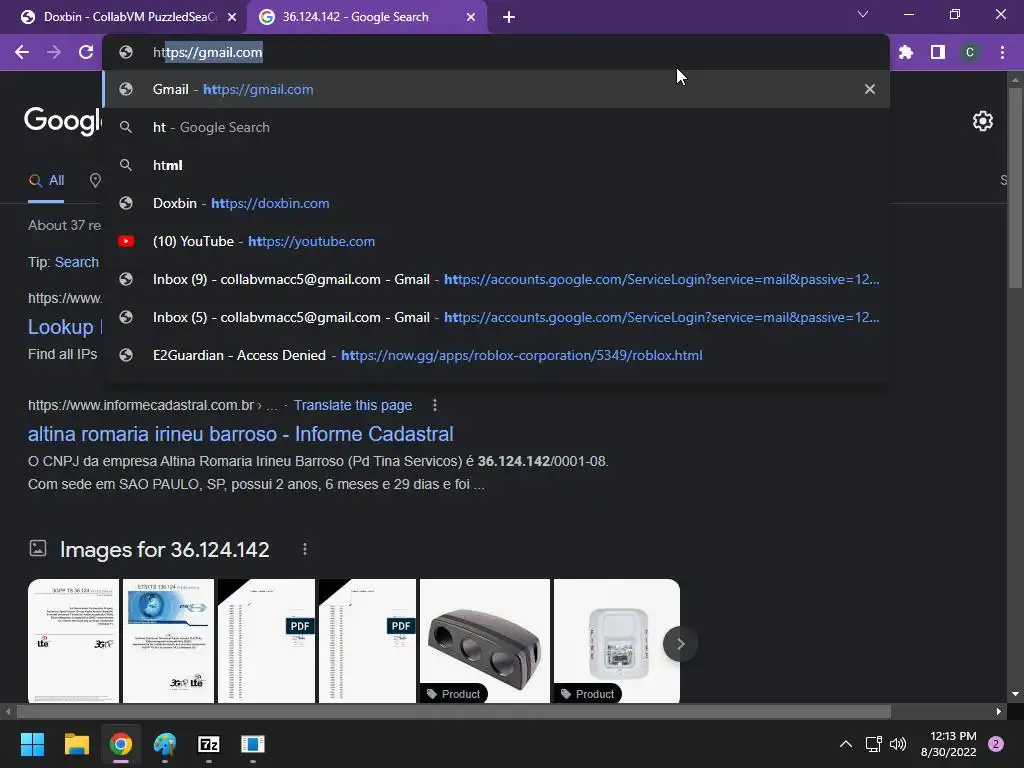1024x768 pixels.
Task: Select the (10) YouTube suggestion
Action: pyautogui.click(x=496, y=241)
